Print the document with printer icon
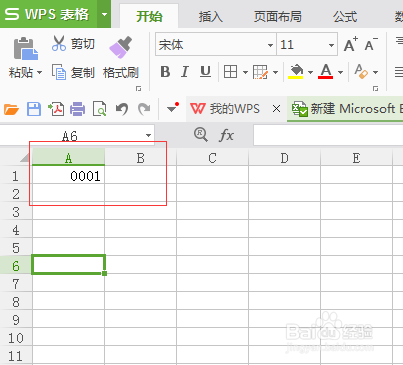Screen dimensions: 403x365 pyautogui.click(x=77, y=109)
